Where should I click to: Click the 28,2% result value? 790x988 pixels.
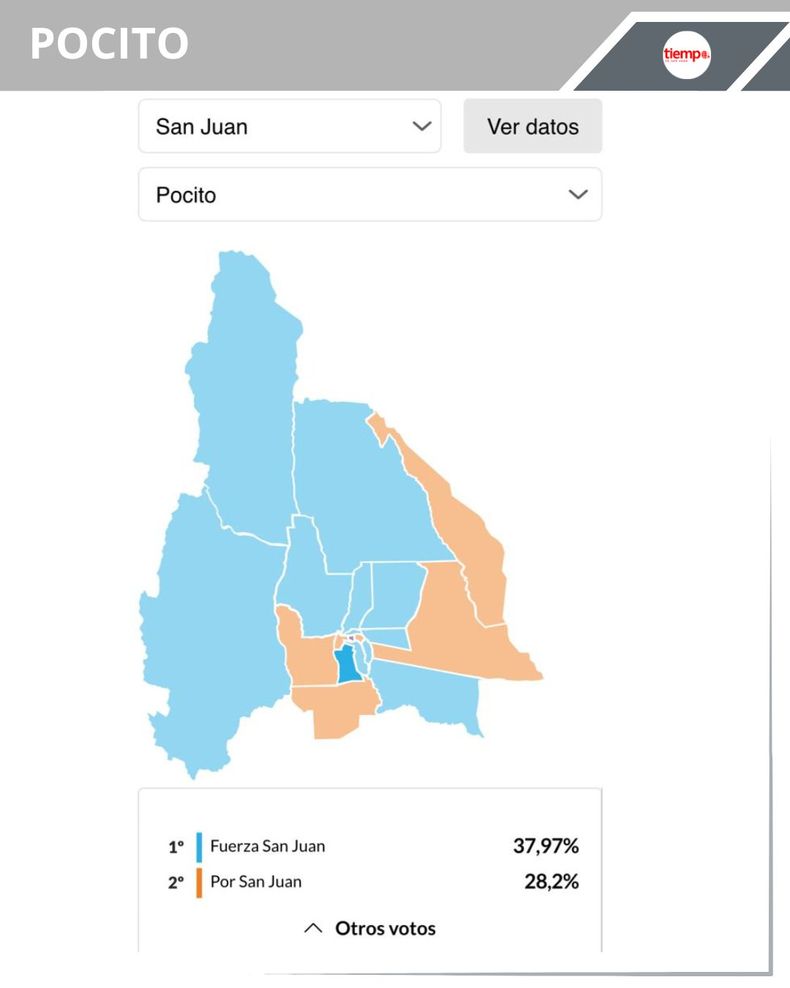(x=551, y=882)
